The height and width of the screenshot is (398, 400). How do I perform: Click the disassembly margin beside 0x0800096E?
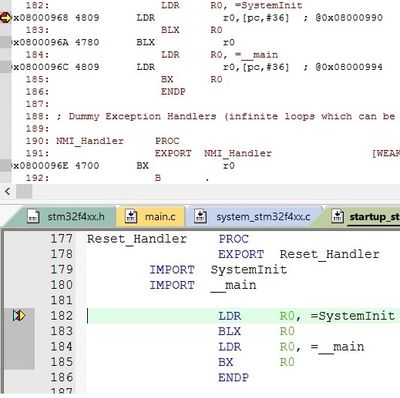pyautogui.click(x=5, y=166)
